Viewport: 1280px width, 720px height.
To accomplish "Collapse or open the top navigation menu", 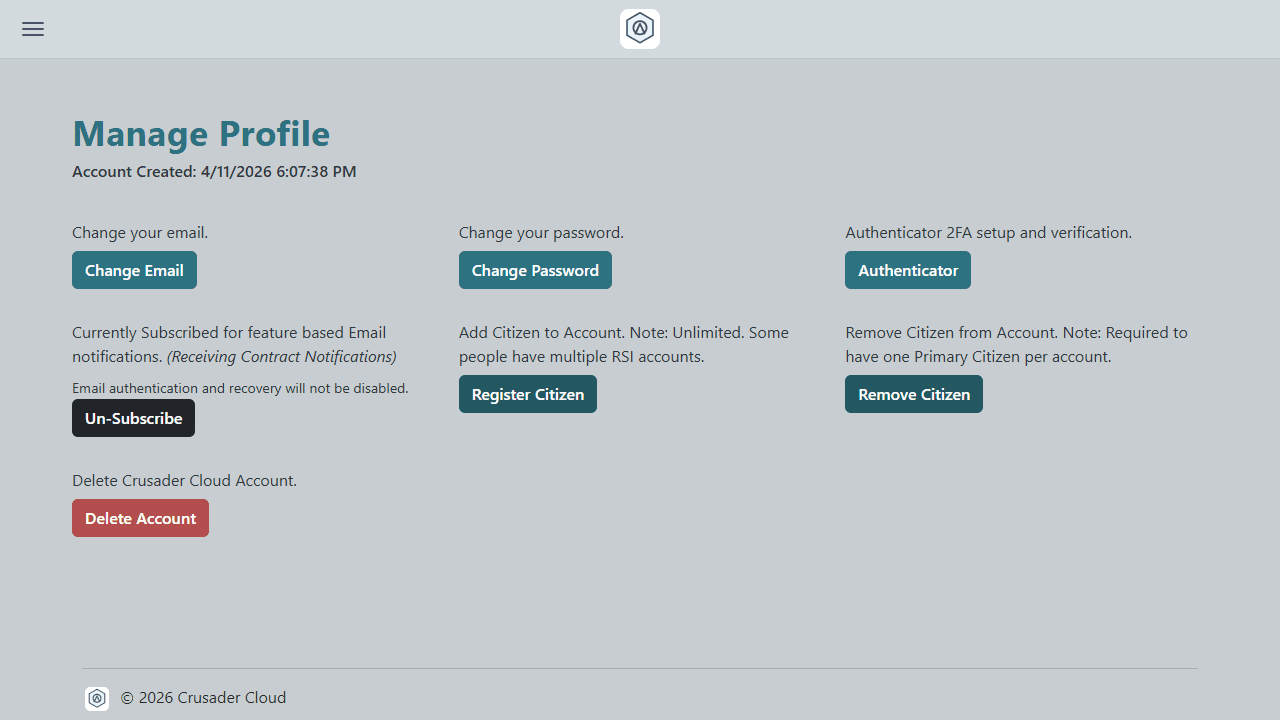I will (x=32, y=29).
